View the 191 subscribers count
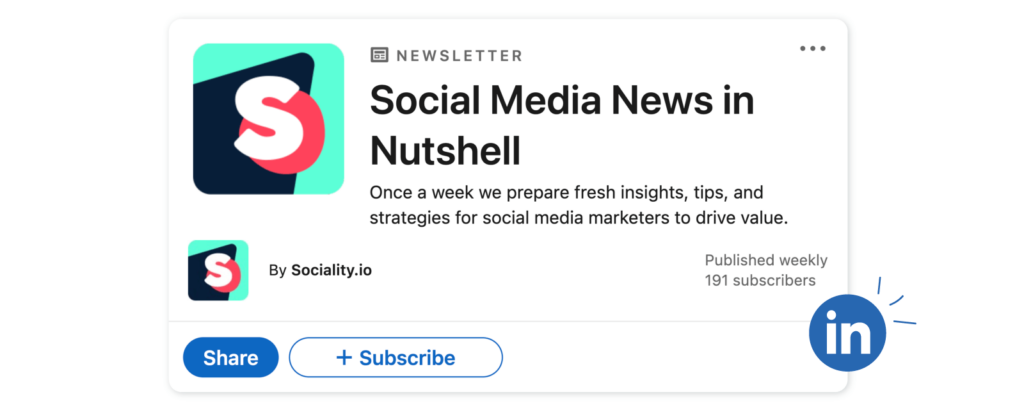Viewport: 1024px width, 410px height. pos(760,281)
